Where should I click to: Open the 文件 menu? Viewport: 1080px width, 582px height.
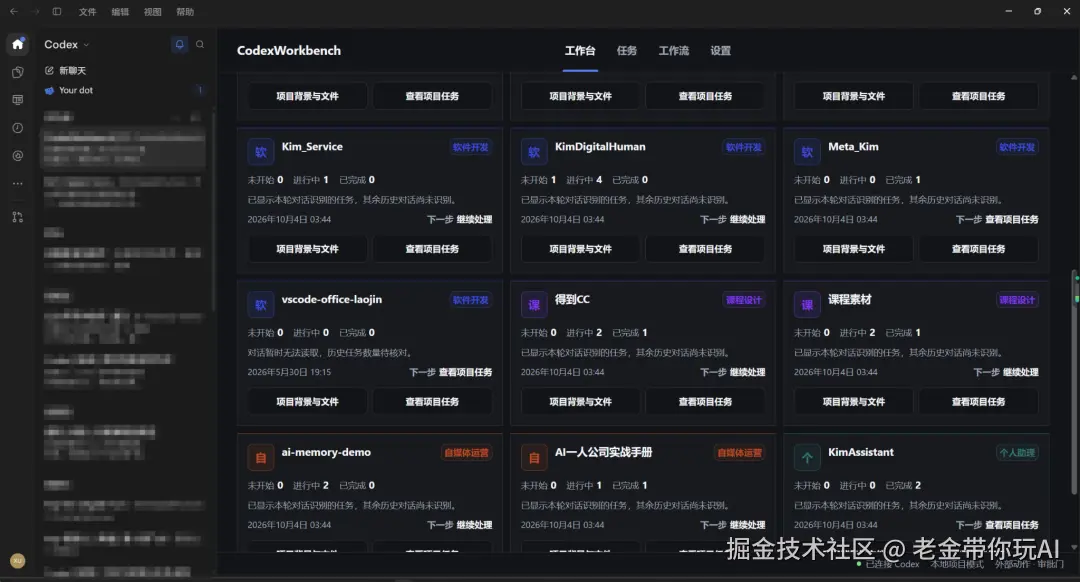87,12
